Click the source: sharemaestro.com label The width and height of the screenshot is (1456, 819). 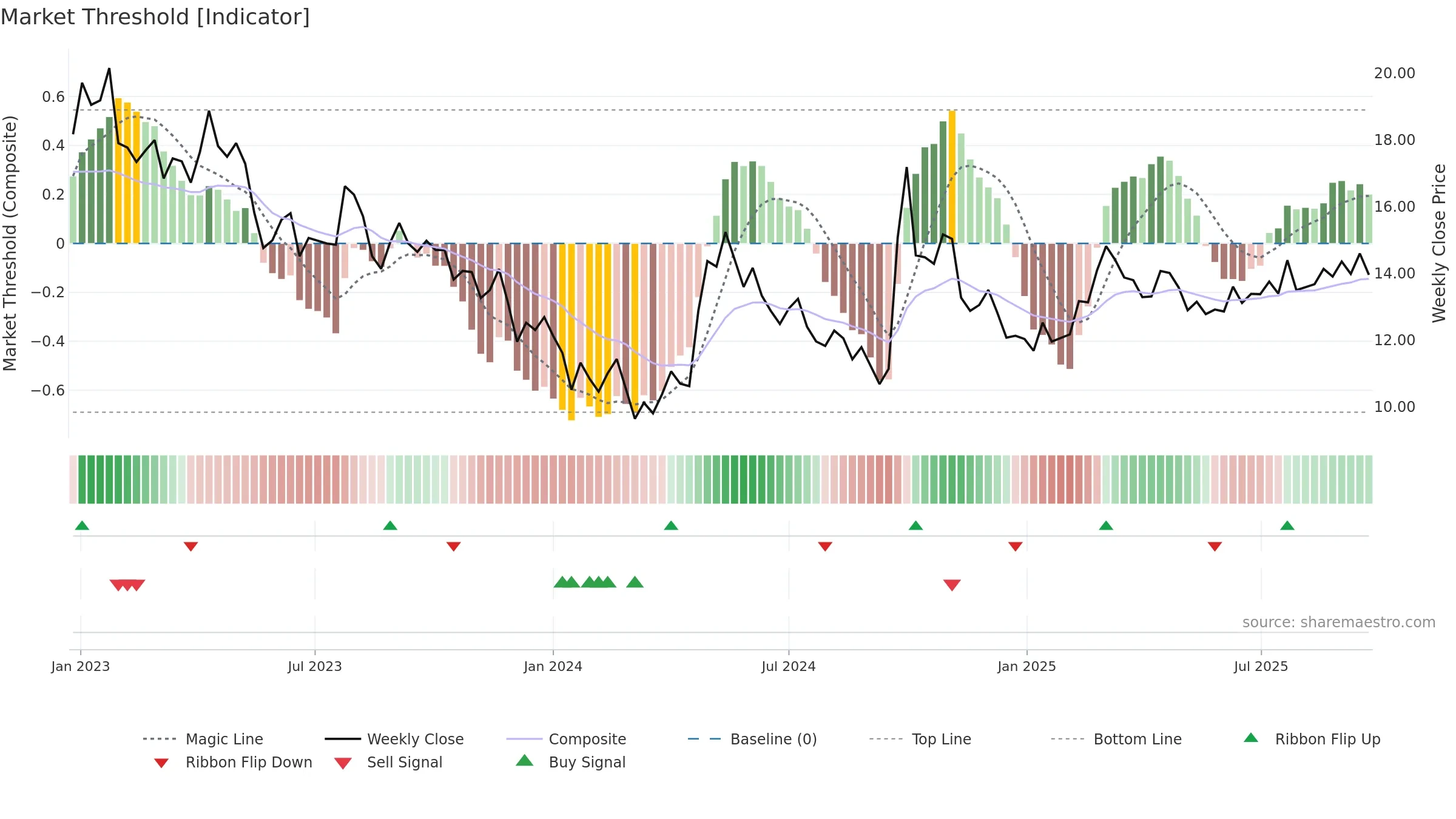pyautogui.click(x=1339, y=622)
